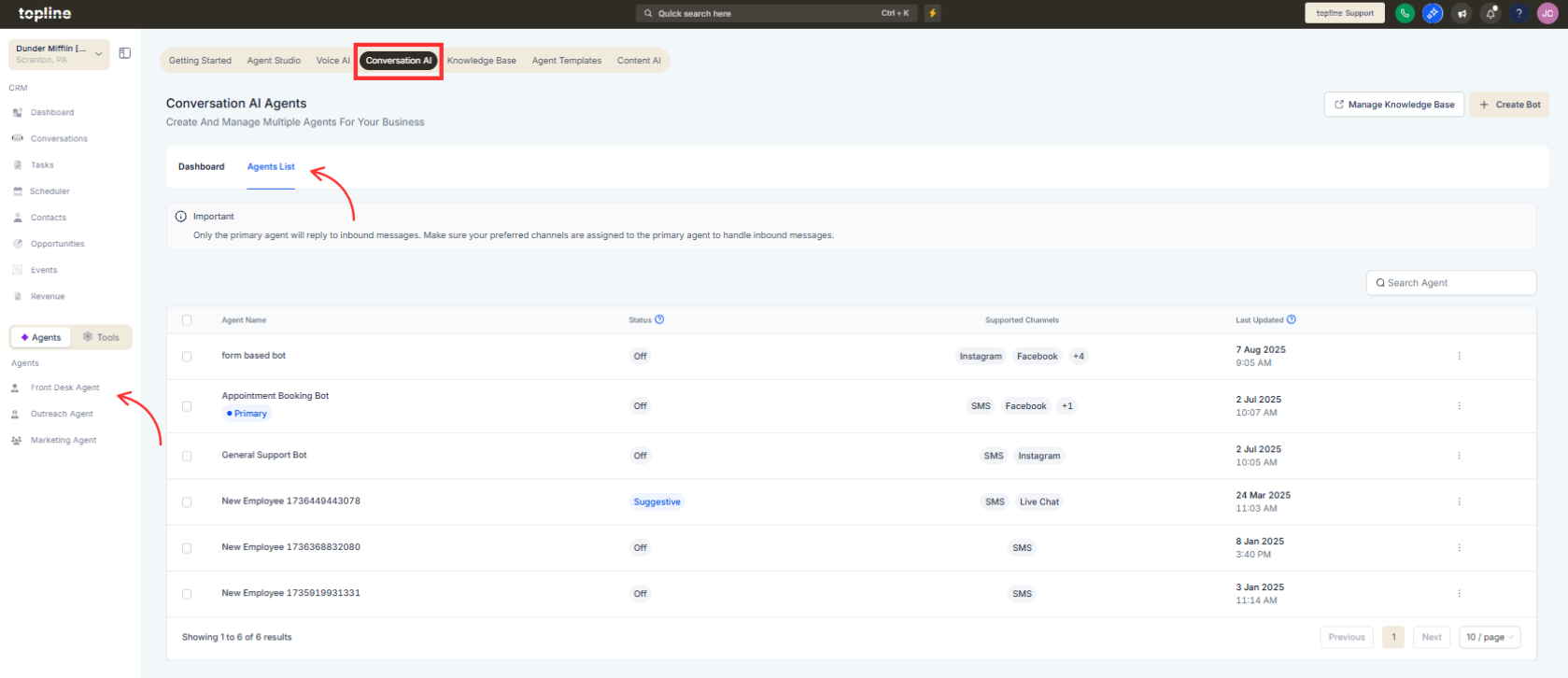Go to Revenue in the sidebar
This screenshot has width=1568, height=678.
48,296
